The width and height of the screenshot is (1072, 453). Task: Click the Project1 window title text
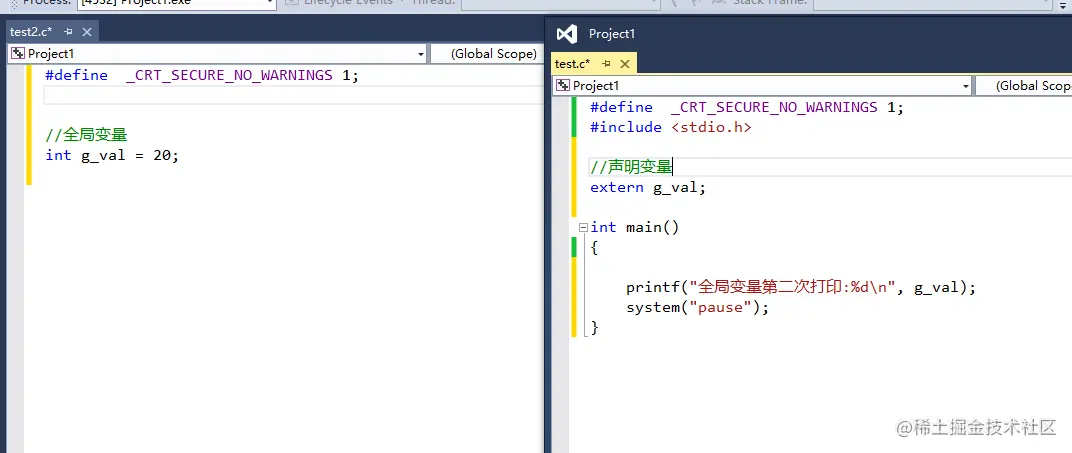612,33
